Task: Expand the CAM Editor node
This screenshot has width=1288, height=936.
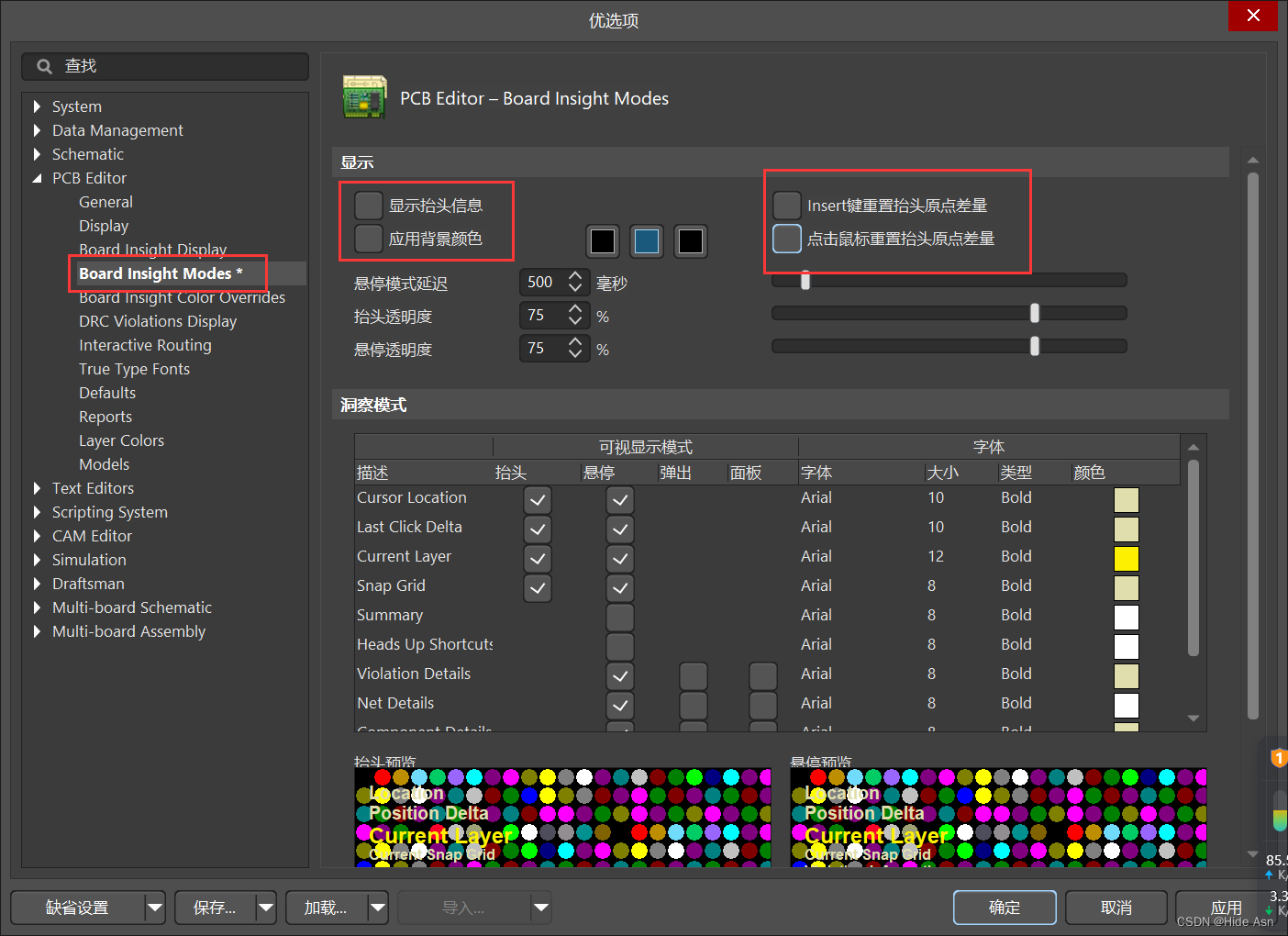Action: click(x=37, y=536)
